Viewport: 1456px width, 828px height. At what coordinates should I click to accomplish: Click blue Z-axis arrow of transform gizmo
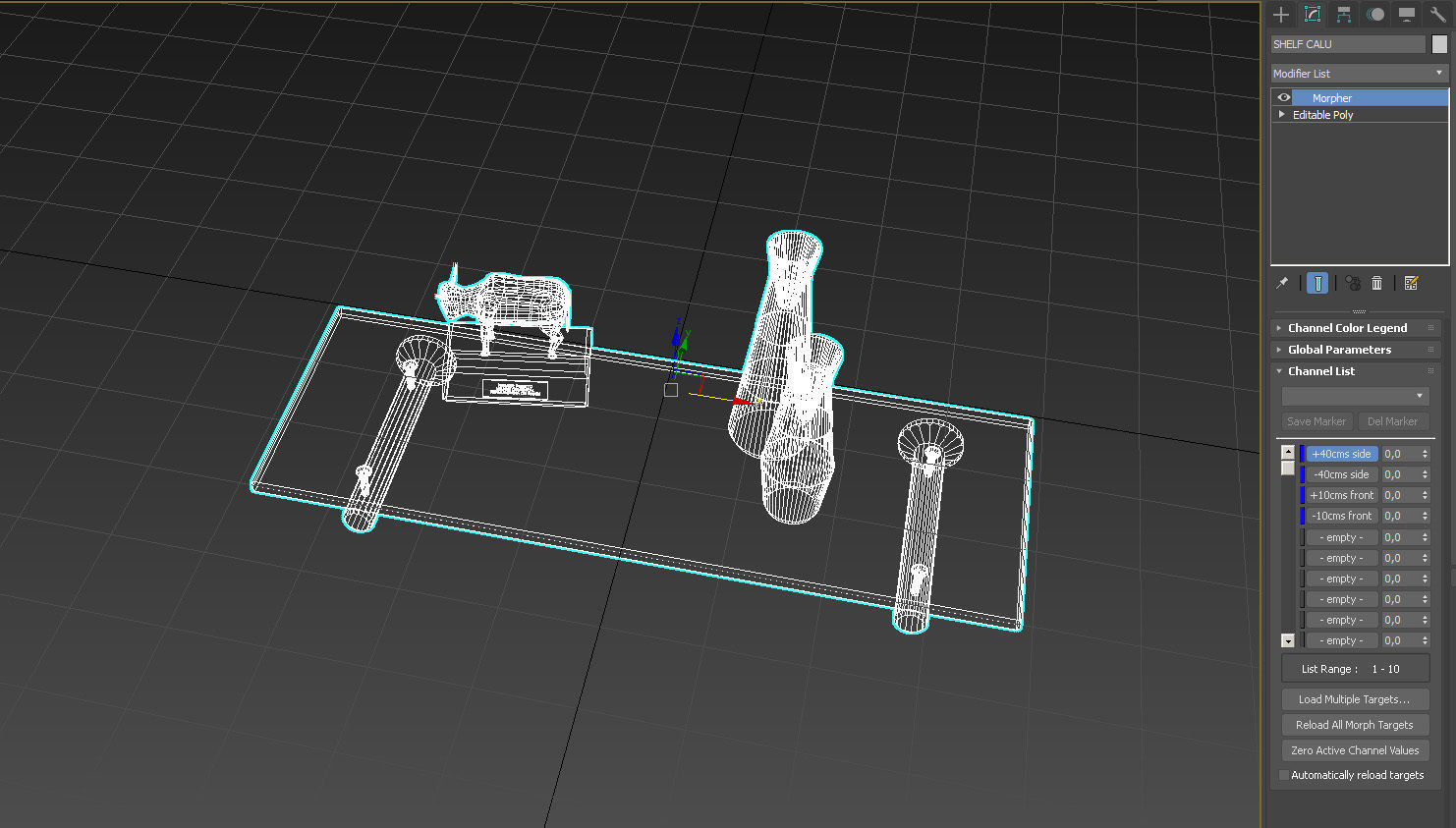pos(676,336)
